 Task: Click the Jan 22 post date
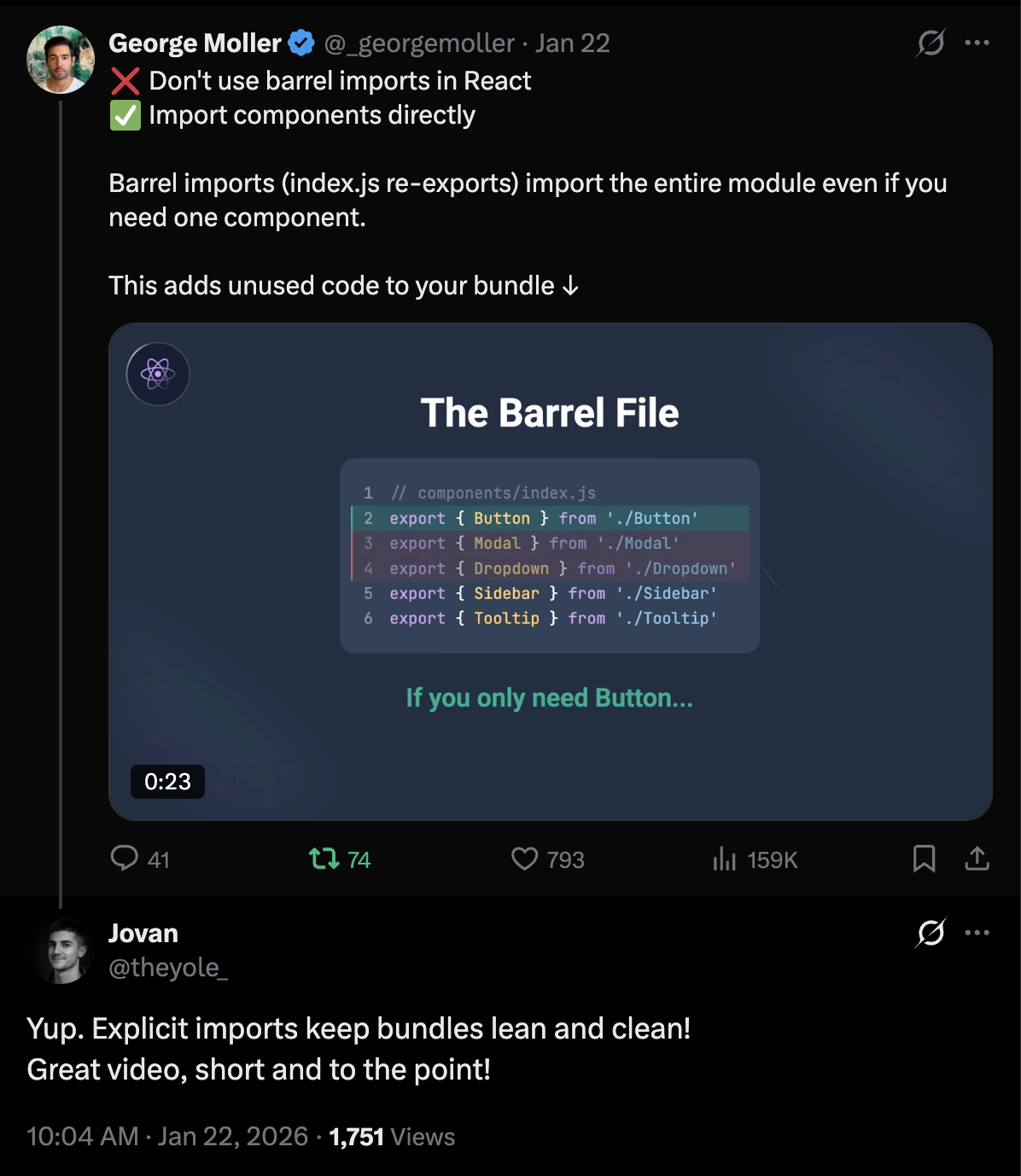[572, 43]
